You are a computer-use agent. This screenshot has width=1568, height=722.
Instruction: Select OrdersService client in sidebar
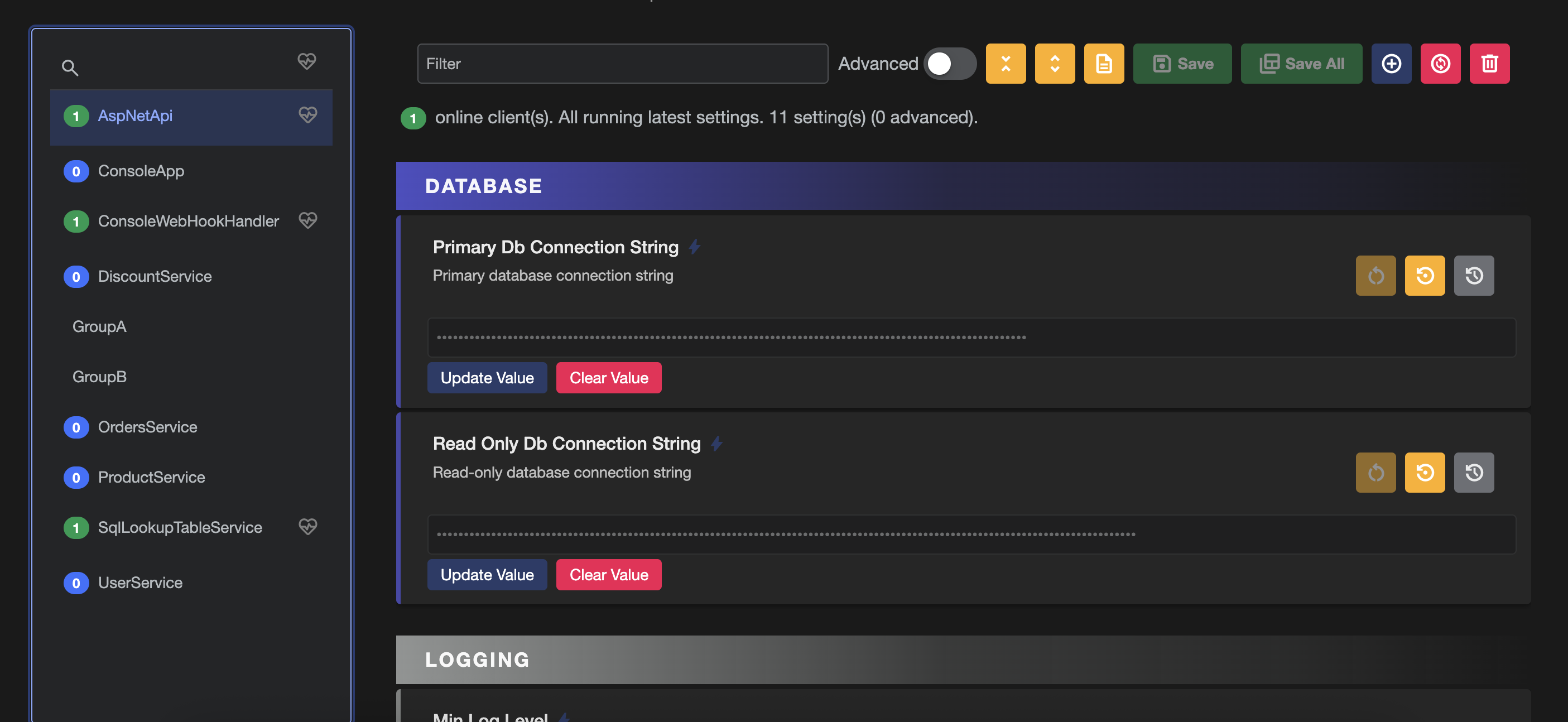(191, 427)
